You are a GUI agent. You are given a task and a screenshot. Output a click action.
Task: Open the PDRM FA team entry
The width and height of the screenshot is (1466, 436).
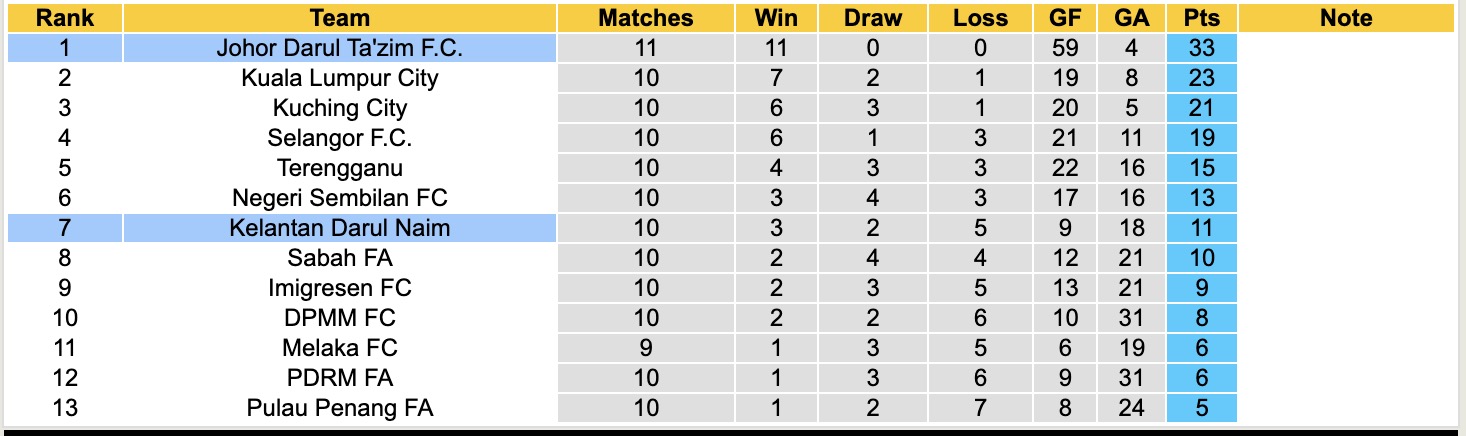click(340, 378)
